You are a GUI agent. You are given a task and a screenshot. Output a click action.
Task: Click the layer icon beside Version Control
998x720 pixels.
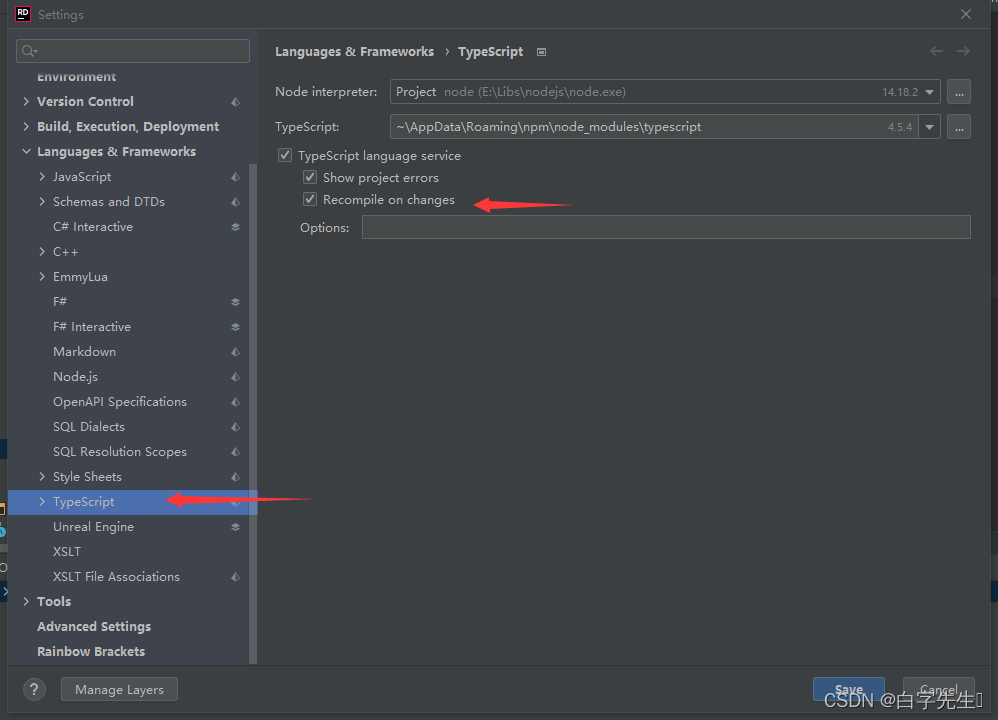[x=235, y=102]
